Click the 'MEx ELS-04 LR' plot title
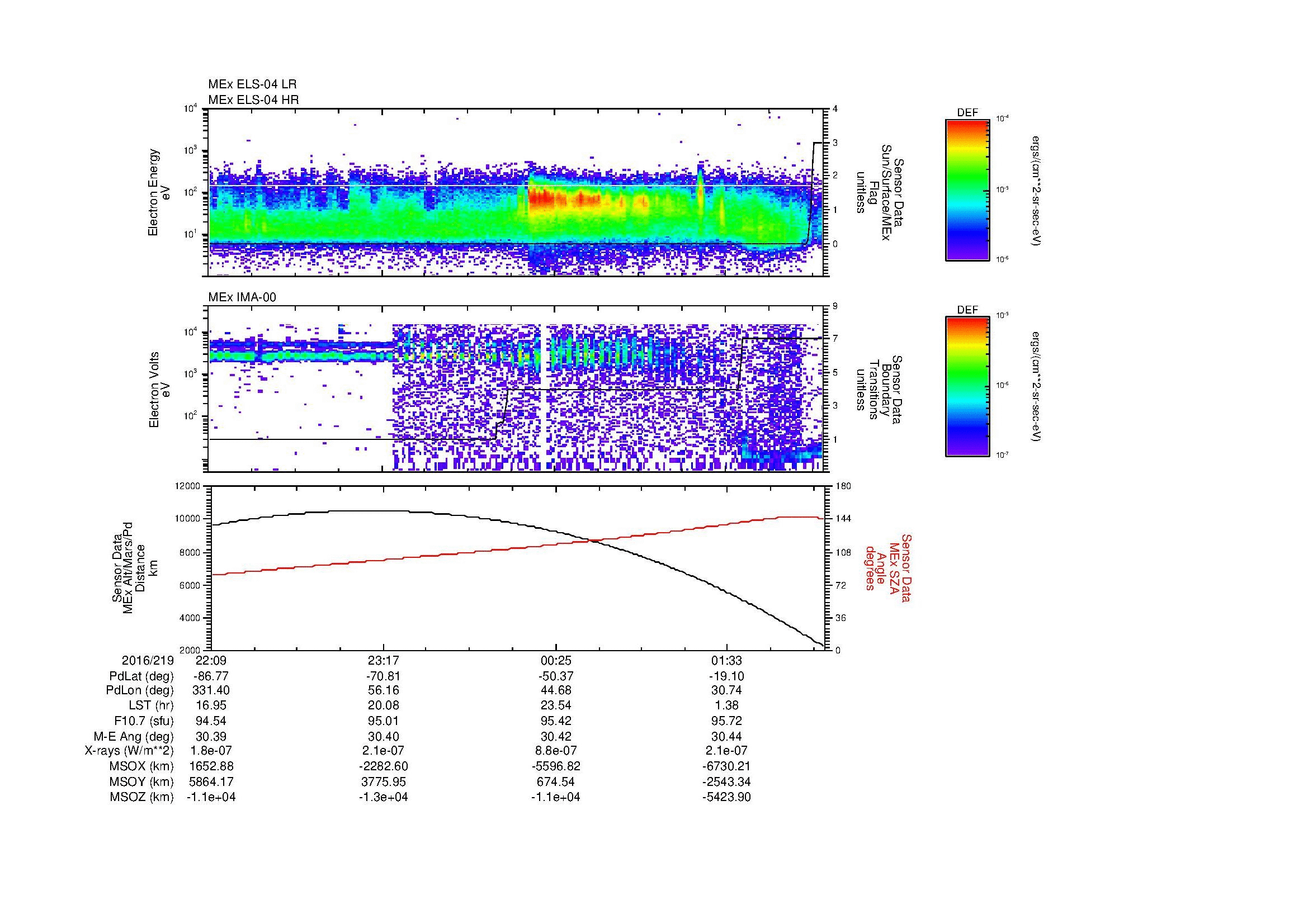 (252, 84)
